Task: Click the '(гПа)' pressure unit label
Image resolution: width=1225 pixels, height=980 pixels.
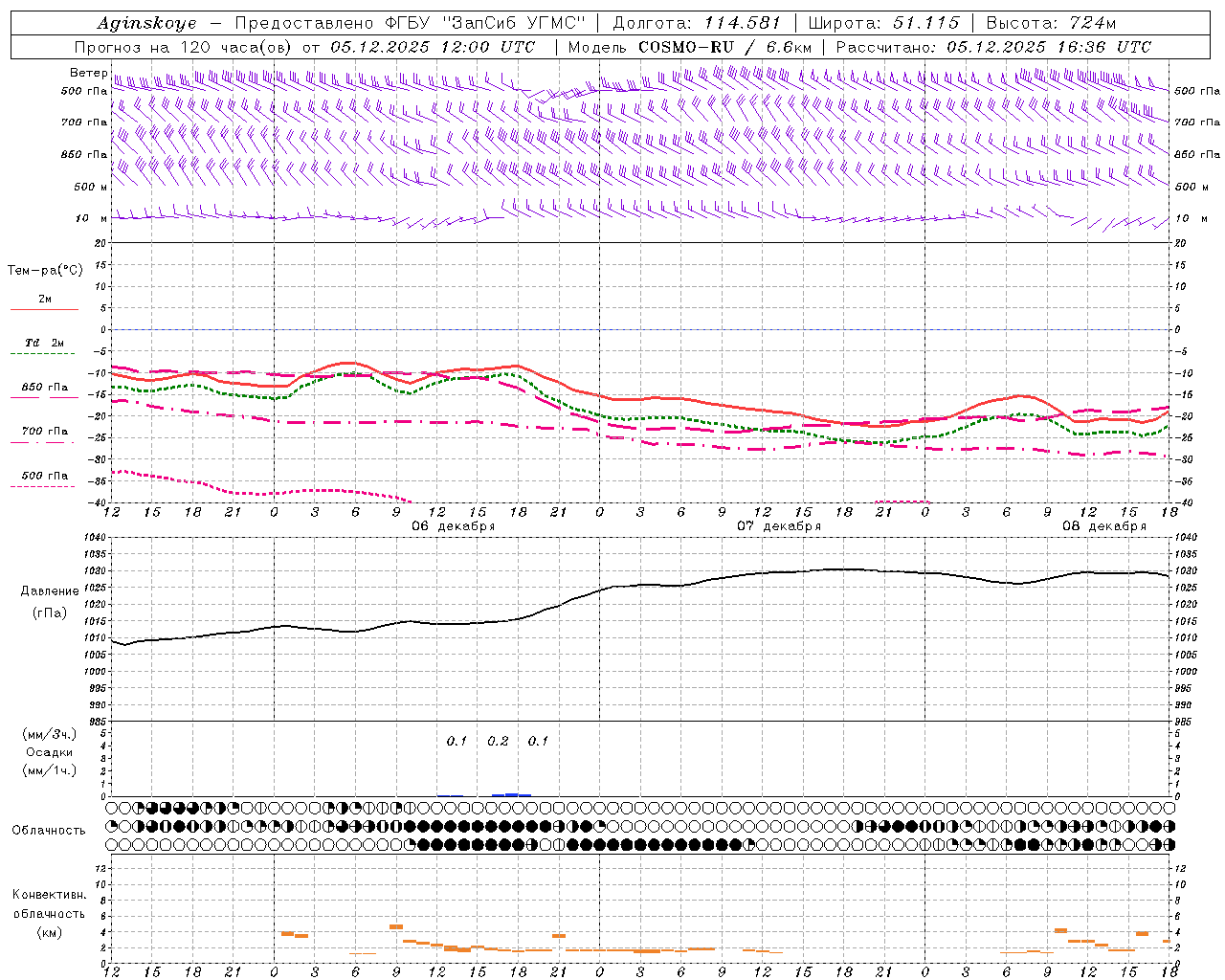Action: tap(50, 612)
